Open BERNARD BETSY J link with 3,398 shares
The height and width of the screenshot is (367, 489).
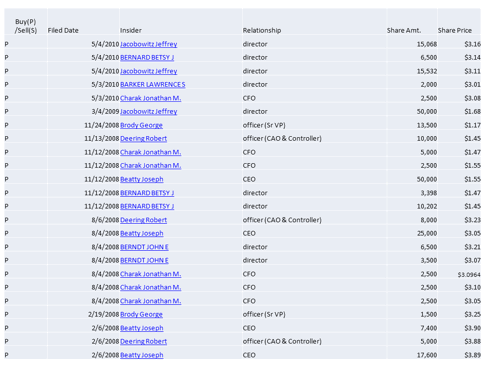click(x=147, y=193)
